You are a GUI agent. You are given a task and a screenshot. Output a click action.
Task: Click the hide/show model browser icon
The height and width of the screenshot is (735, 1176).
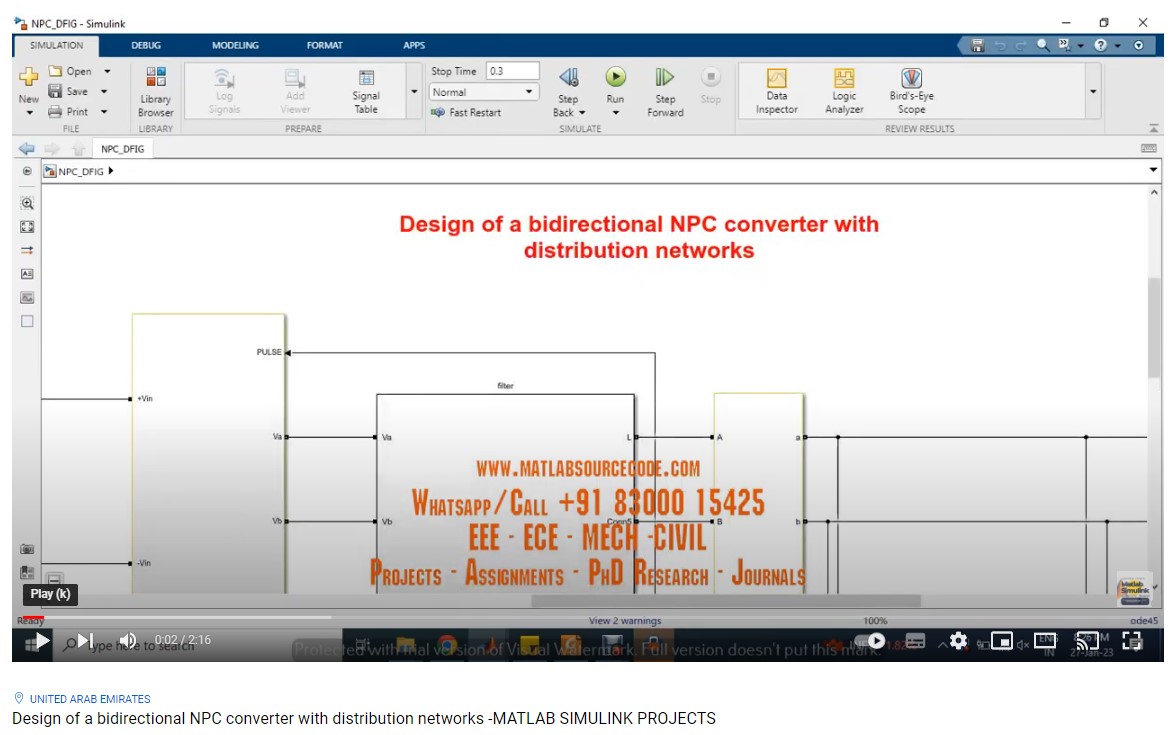coord(27,171)
